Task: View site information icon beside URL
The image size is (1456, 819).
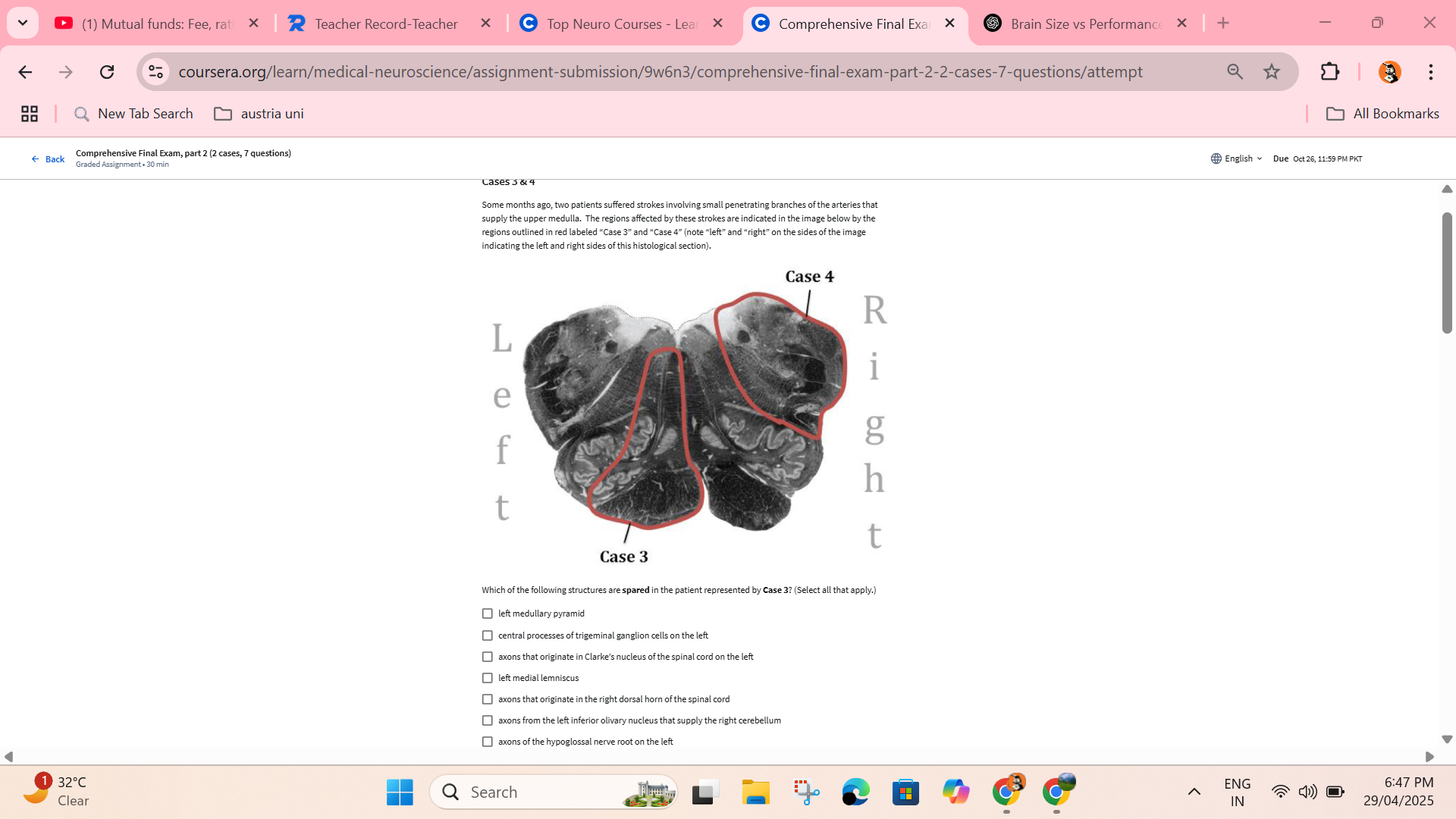Action: pyautogui.click(x=155, y=72)
